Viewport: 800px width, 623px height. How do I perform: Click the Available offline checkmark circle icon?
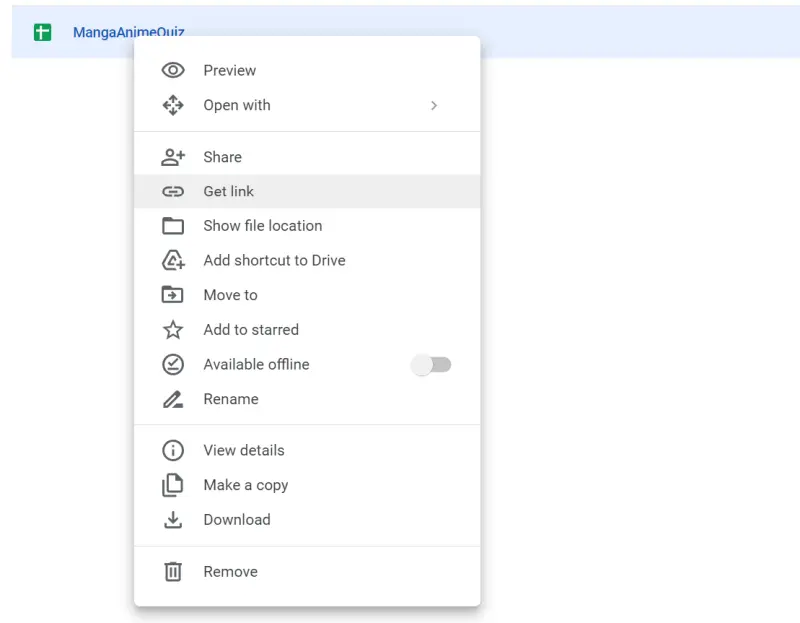173,365
